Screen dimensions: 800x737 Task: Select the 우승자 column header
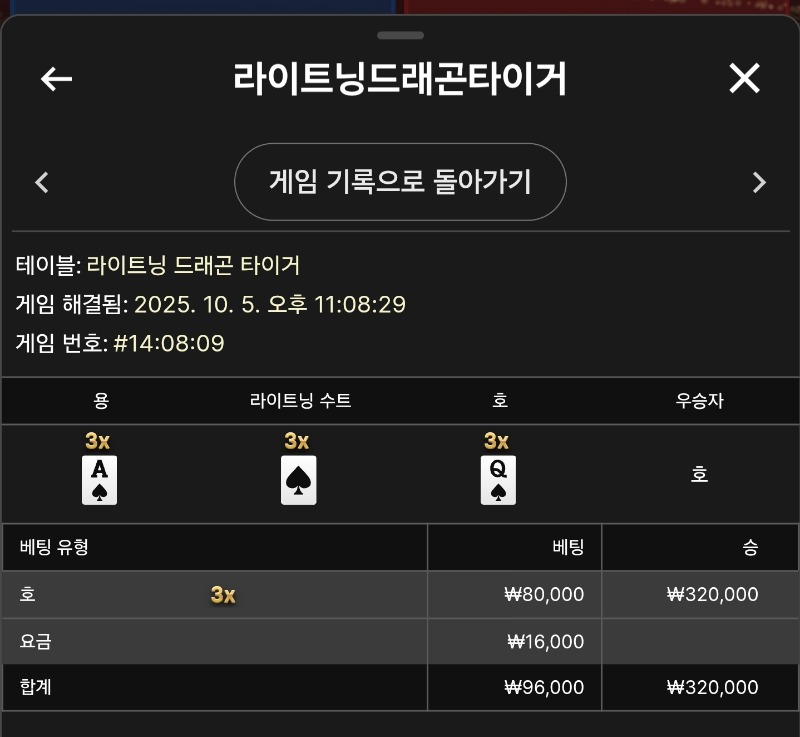point(699,401)
